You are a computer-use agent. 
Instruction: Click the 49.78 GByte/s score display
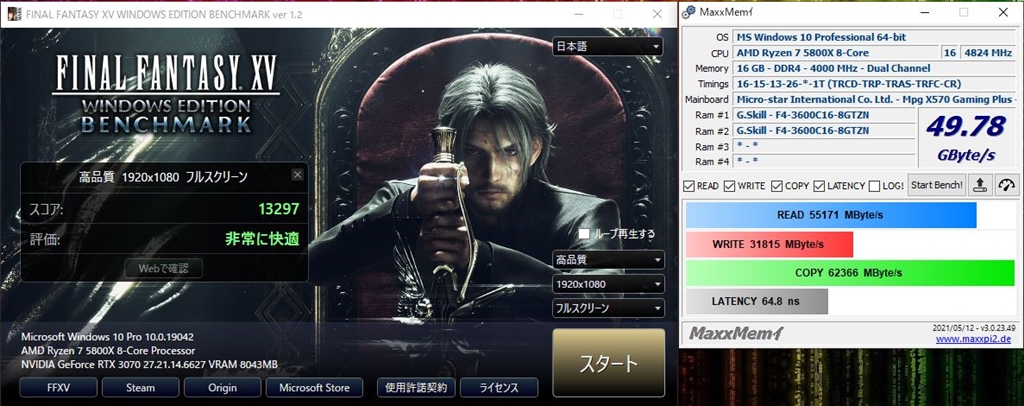pyautogui.click(x=966, y=140)
